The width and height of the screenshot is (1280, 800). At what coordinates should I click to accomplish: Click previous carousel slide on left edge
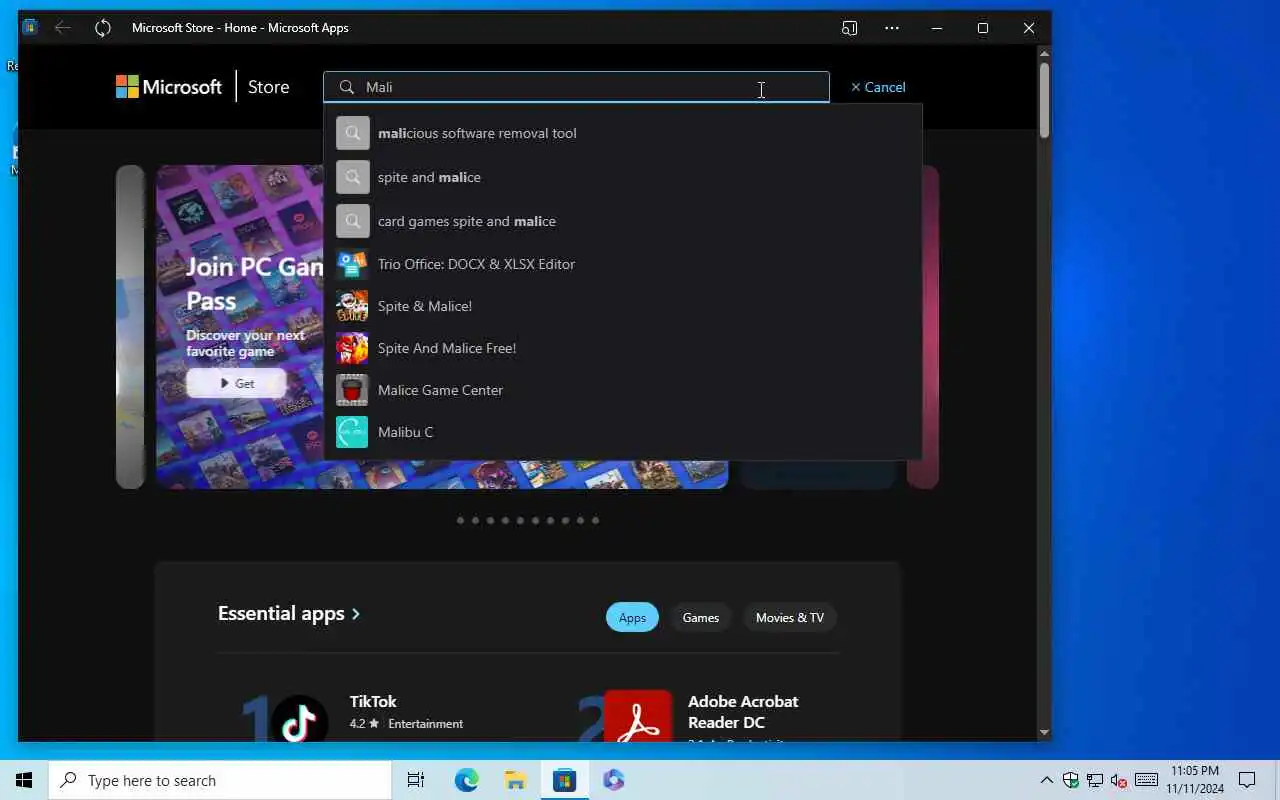tap(130, 327)
